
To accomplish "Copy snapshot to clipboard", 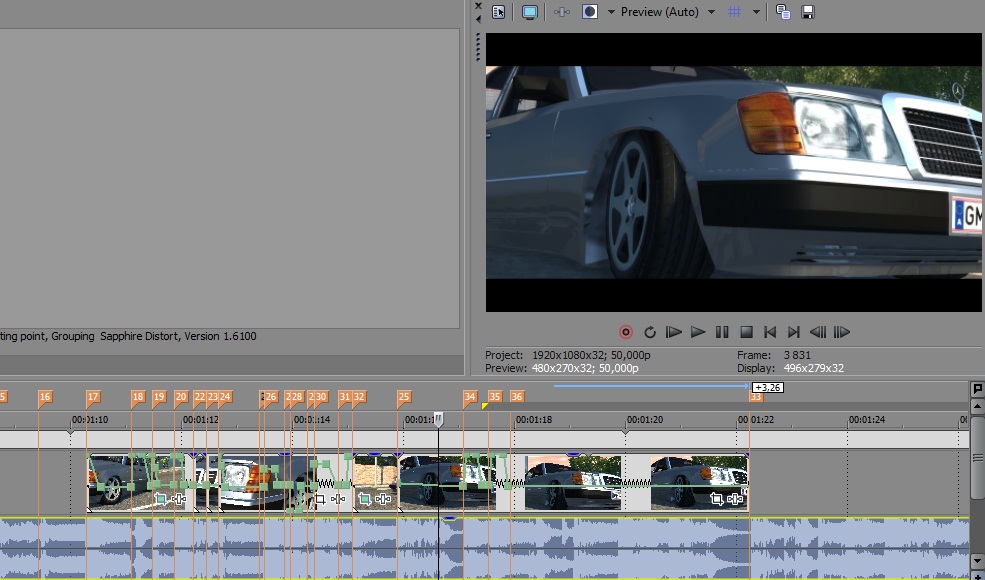I will coord(783,12).
